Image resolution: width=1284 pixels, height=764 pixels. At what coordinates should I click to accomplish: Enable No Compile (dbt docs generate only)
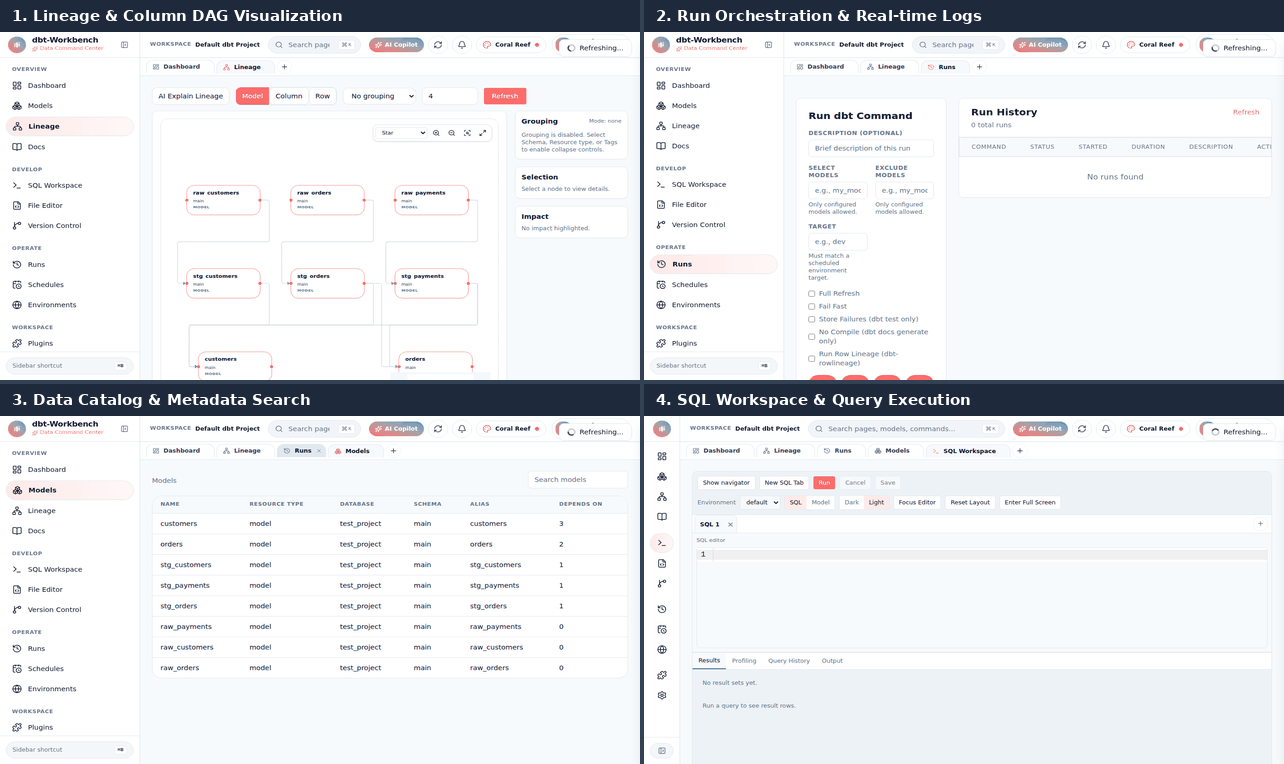[812, 337]
